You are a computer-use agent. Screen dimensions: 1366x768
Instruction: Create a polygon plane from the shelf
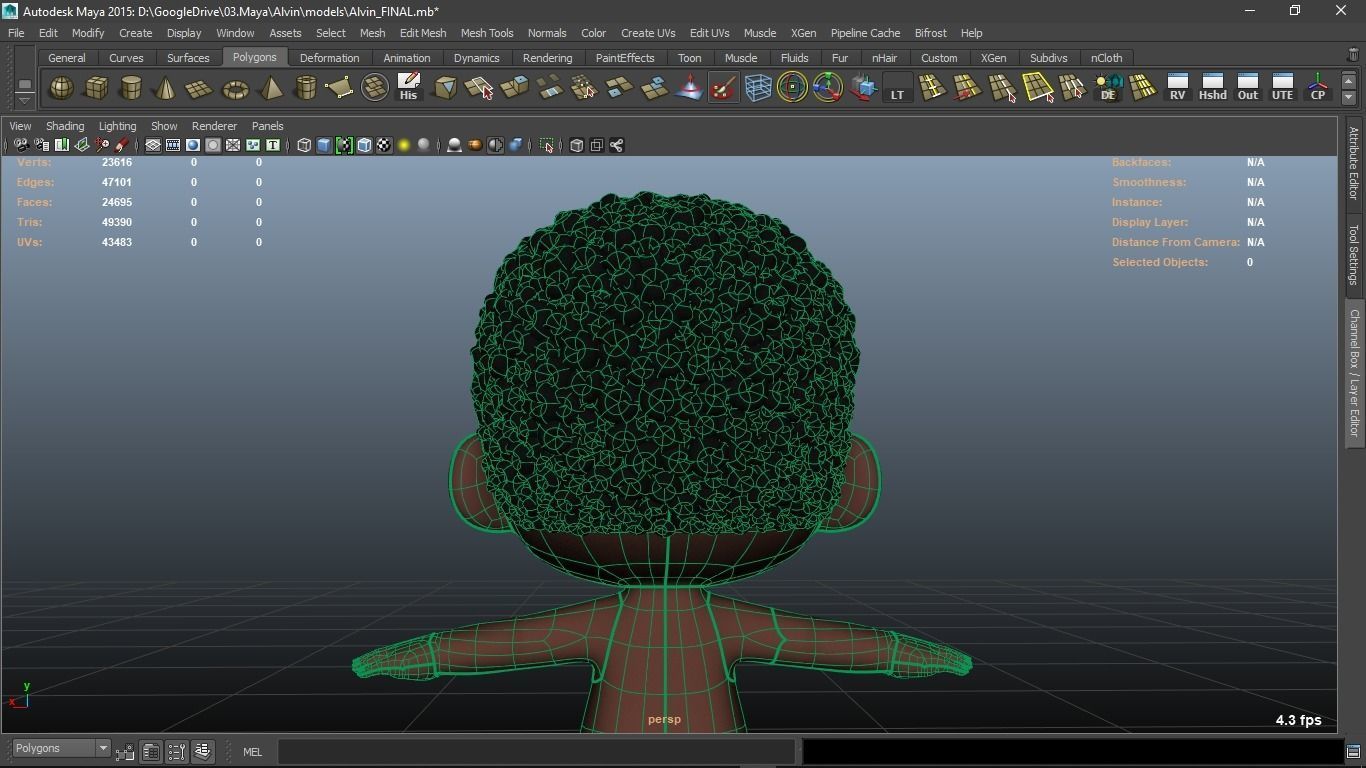200,88
